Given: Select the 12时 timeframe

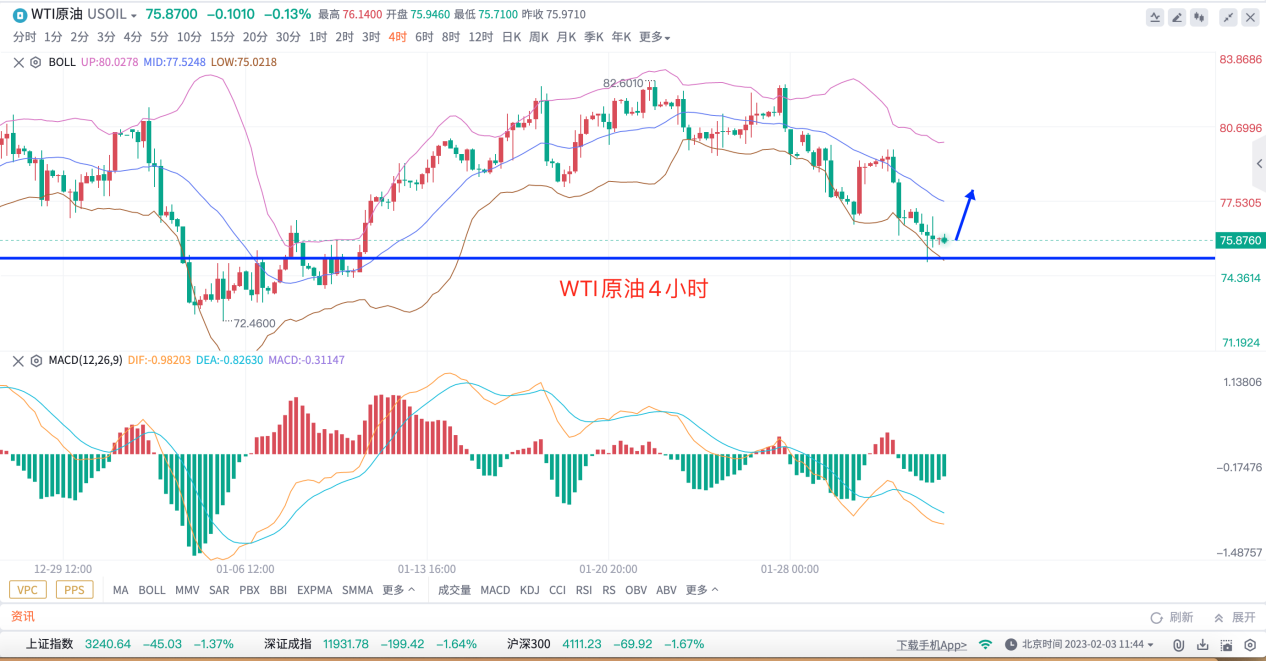Looking at the screenshot, I should (x=481, y=37).
